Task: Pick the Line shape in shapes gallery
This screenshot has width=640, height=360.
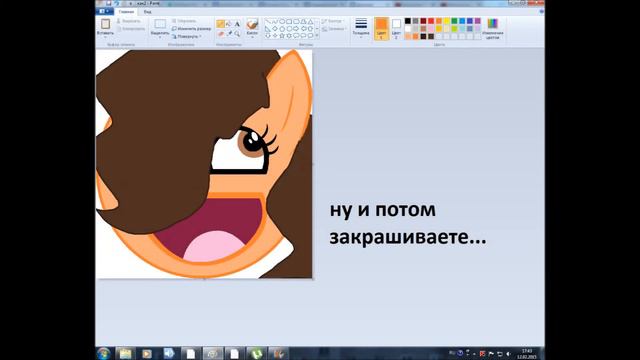Action: tap(267, 22)
